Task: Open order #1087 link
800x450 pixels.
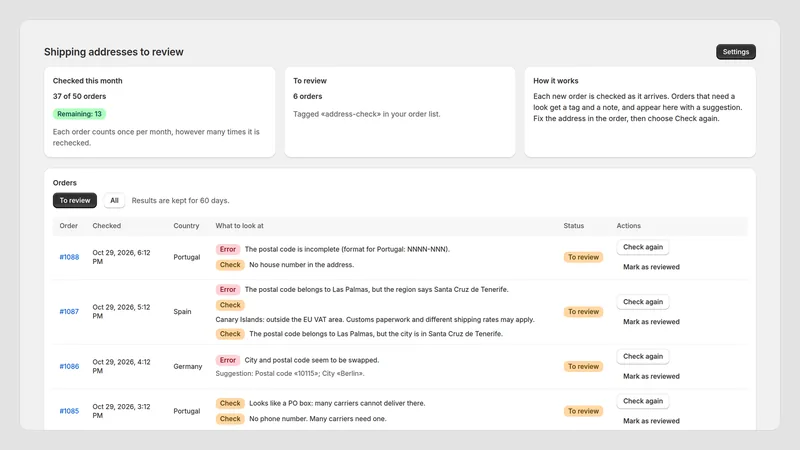Action: [69, 312]
